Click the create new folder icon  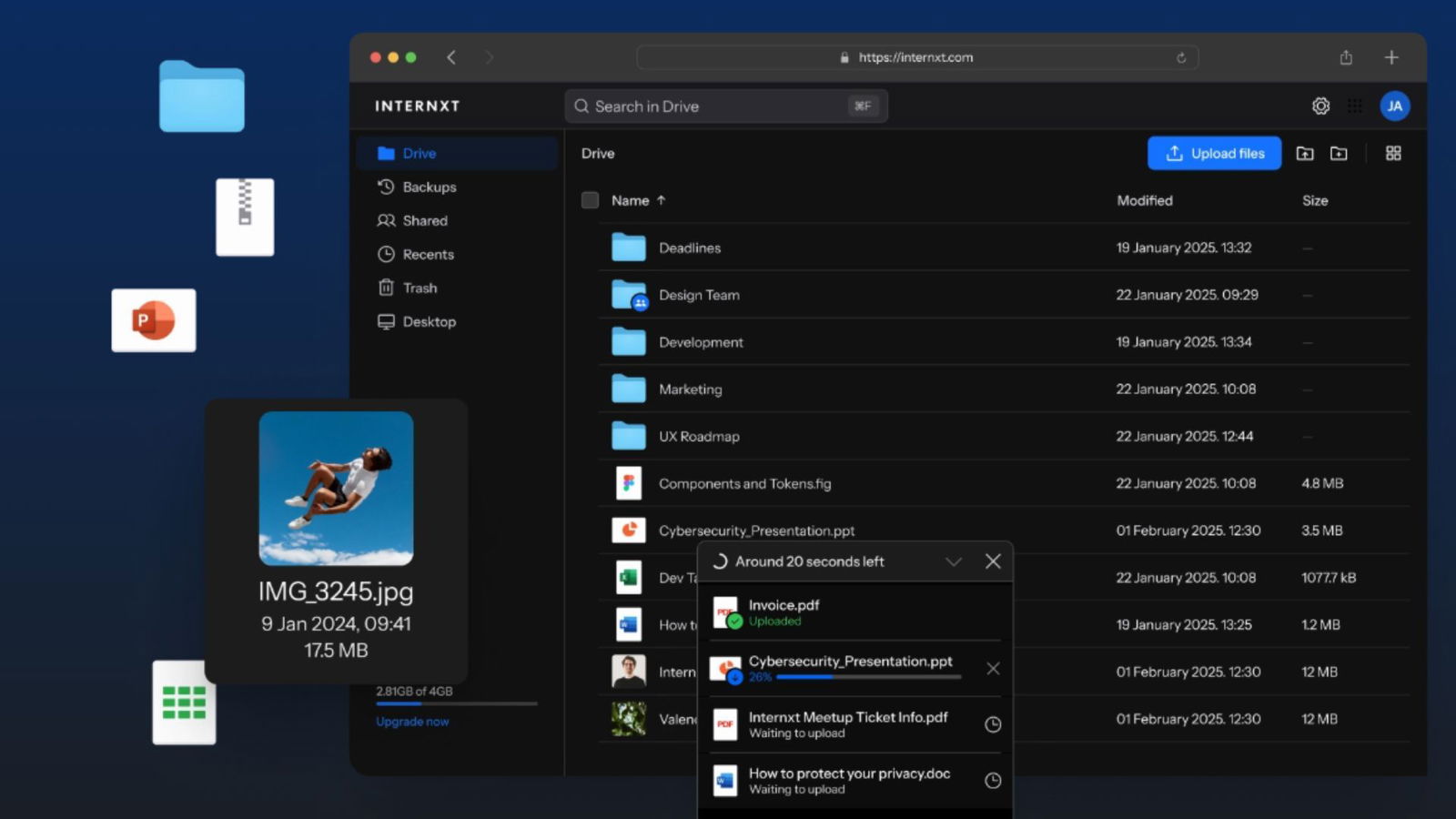[1339, 154]
